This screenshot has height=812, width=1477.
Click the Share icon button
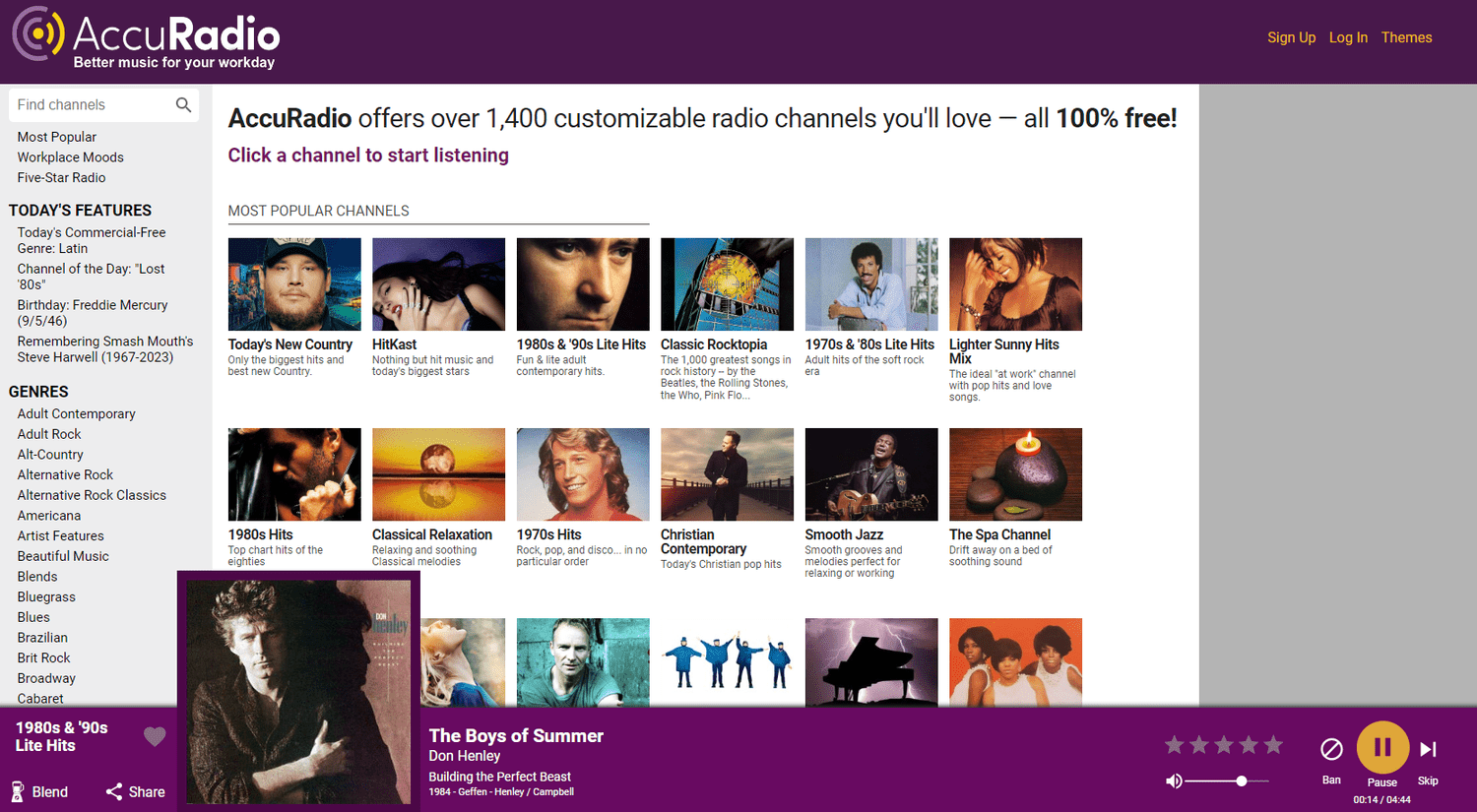click(135, 791)
